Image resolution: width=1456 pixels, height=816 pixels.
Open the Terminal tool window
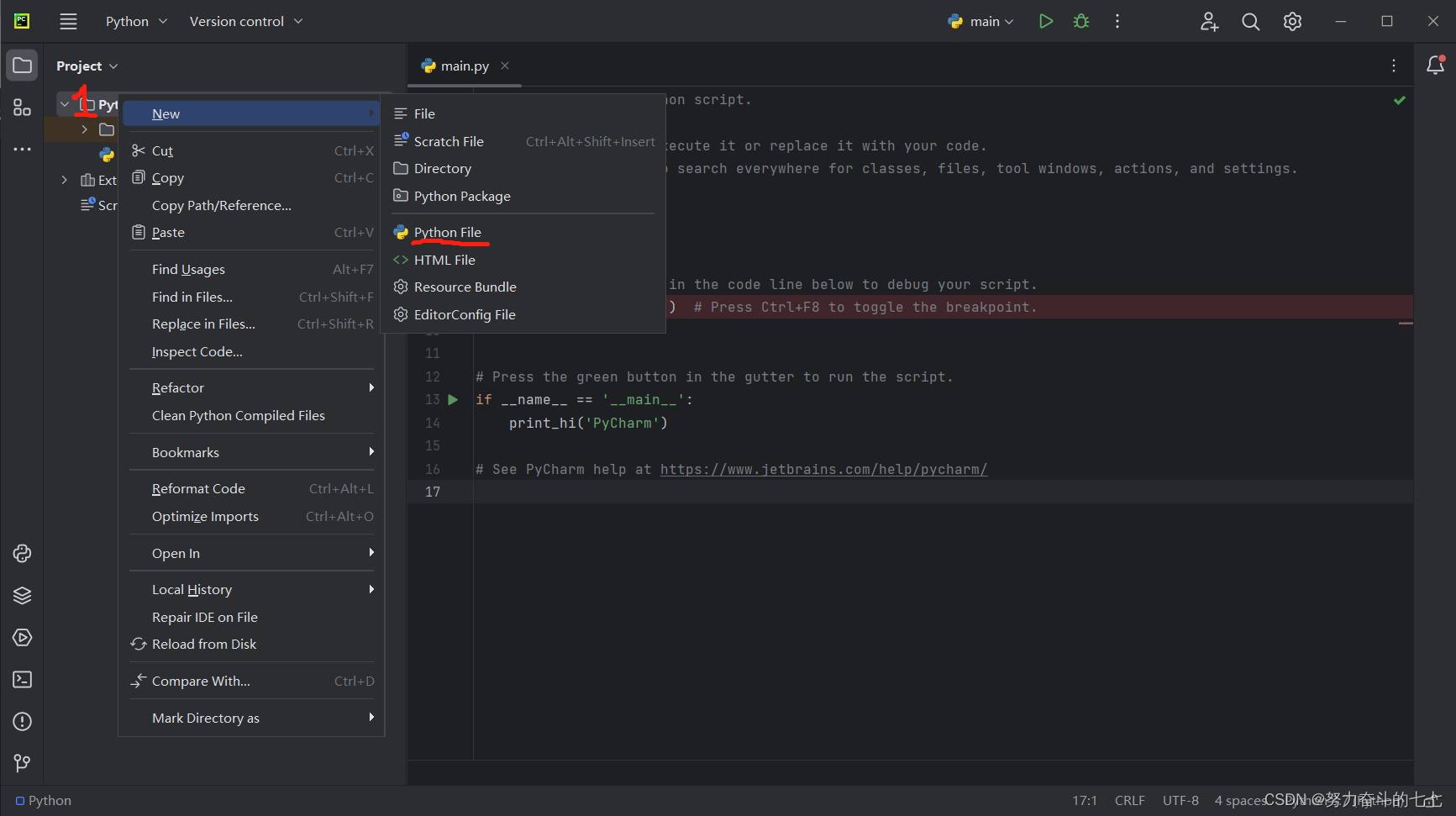pyautogui.click(x=23, y=679)
